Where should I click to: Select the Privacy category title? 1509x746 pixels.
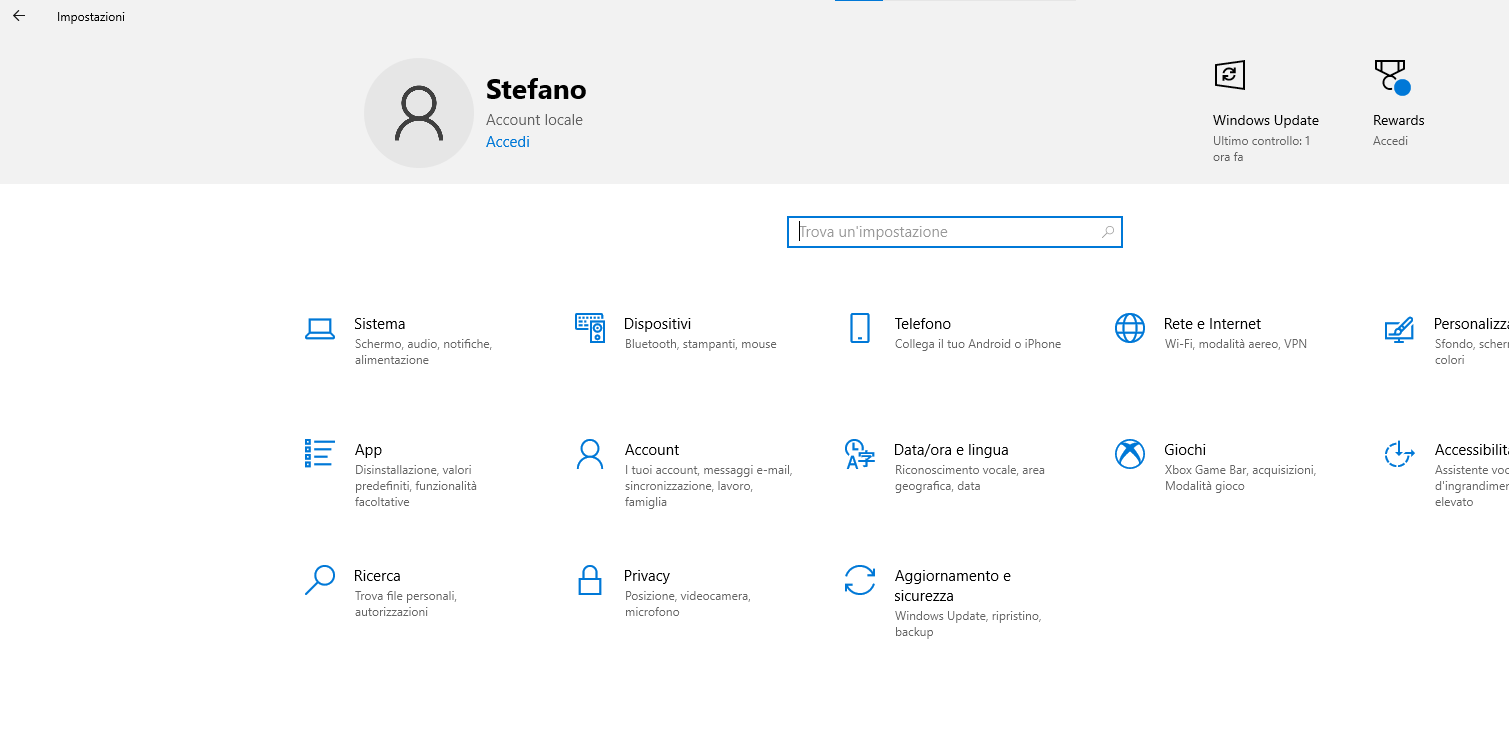tap(647, 576)
